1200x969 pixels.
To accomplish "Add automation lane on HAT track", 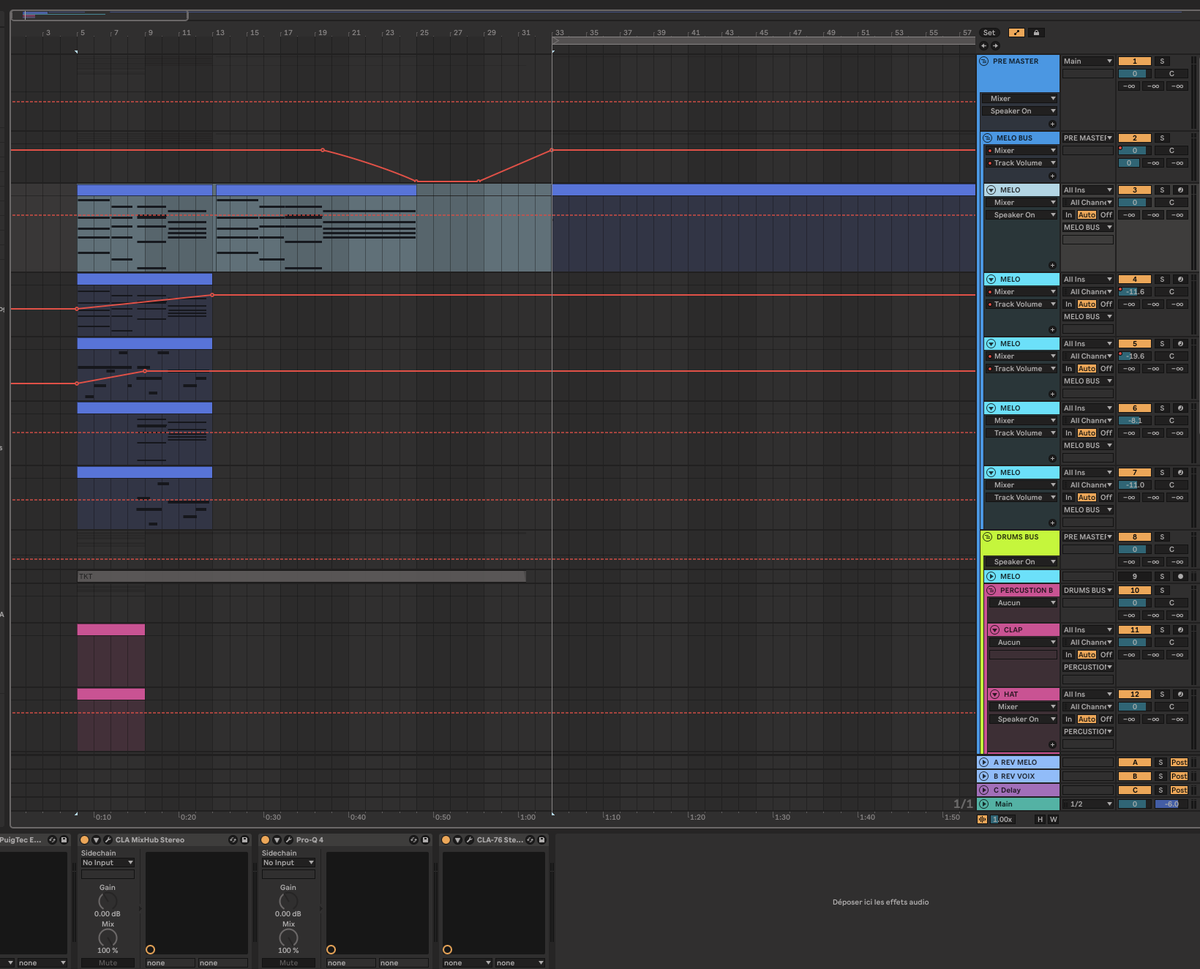I will [x=1052, y=744].
